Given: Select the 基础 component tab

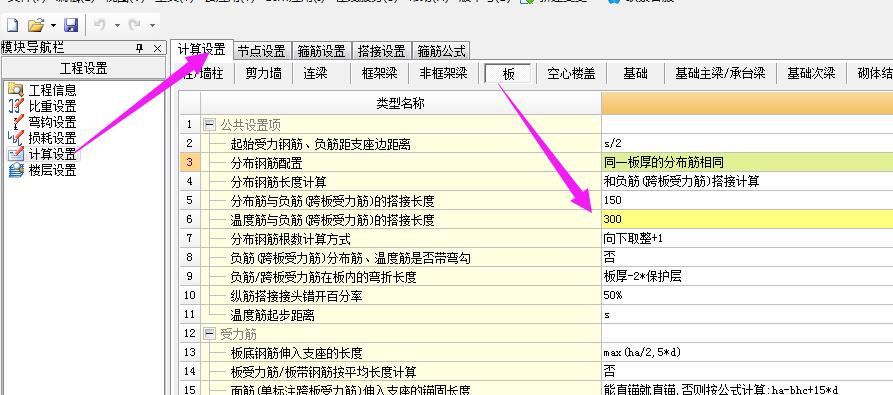Looking at the screenshot, I should tap(635, 73).
